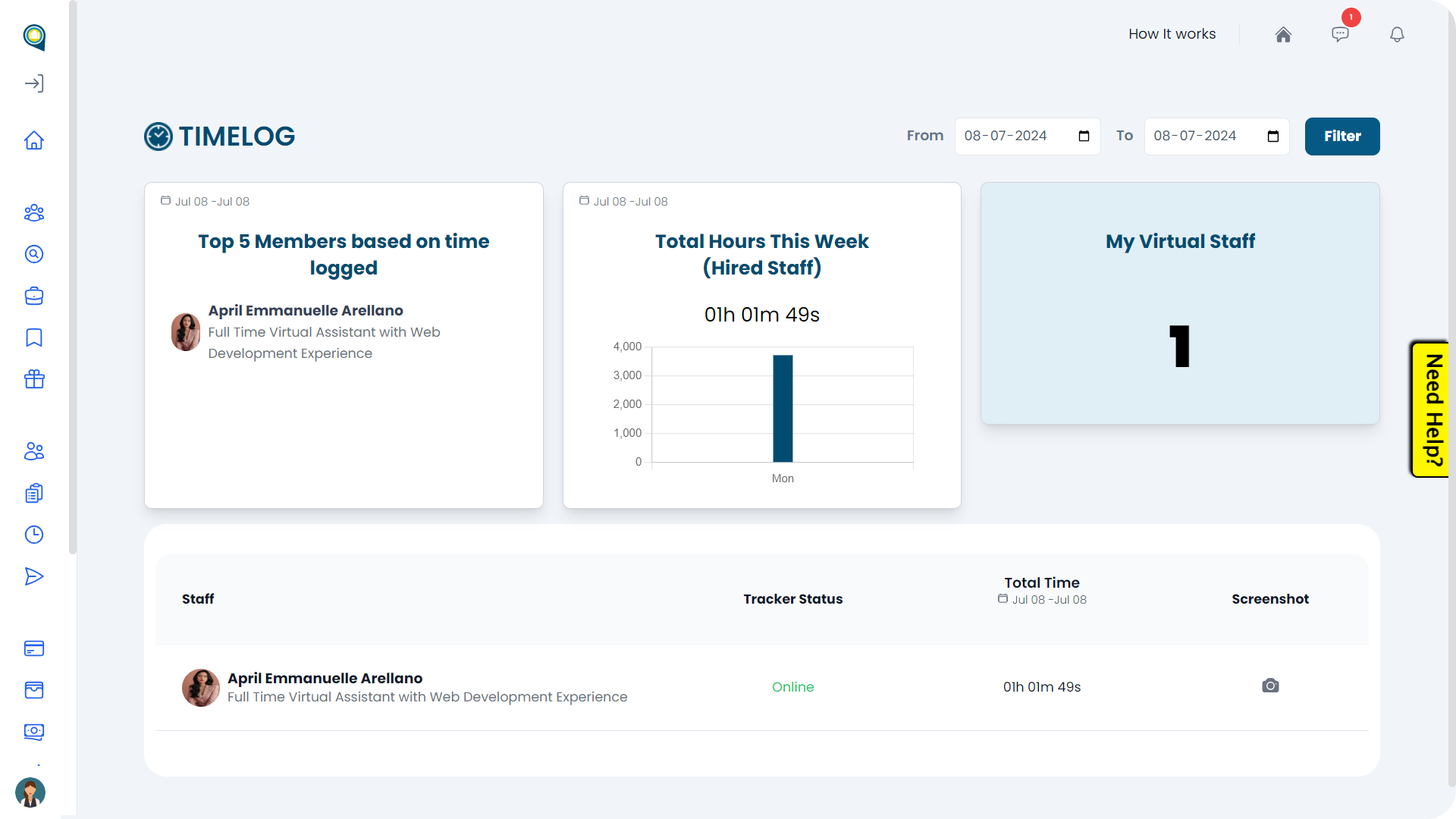Click the timelog clock icon in sidebar

(35, 535)
